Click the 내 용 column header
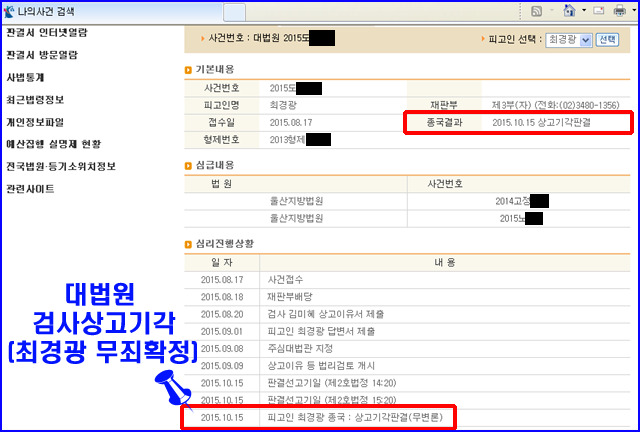 [444, 263]
